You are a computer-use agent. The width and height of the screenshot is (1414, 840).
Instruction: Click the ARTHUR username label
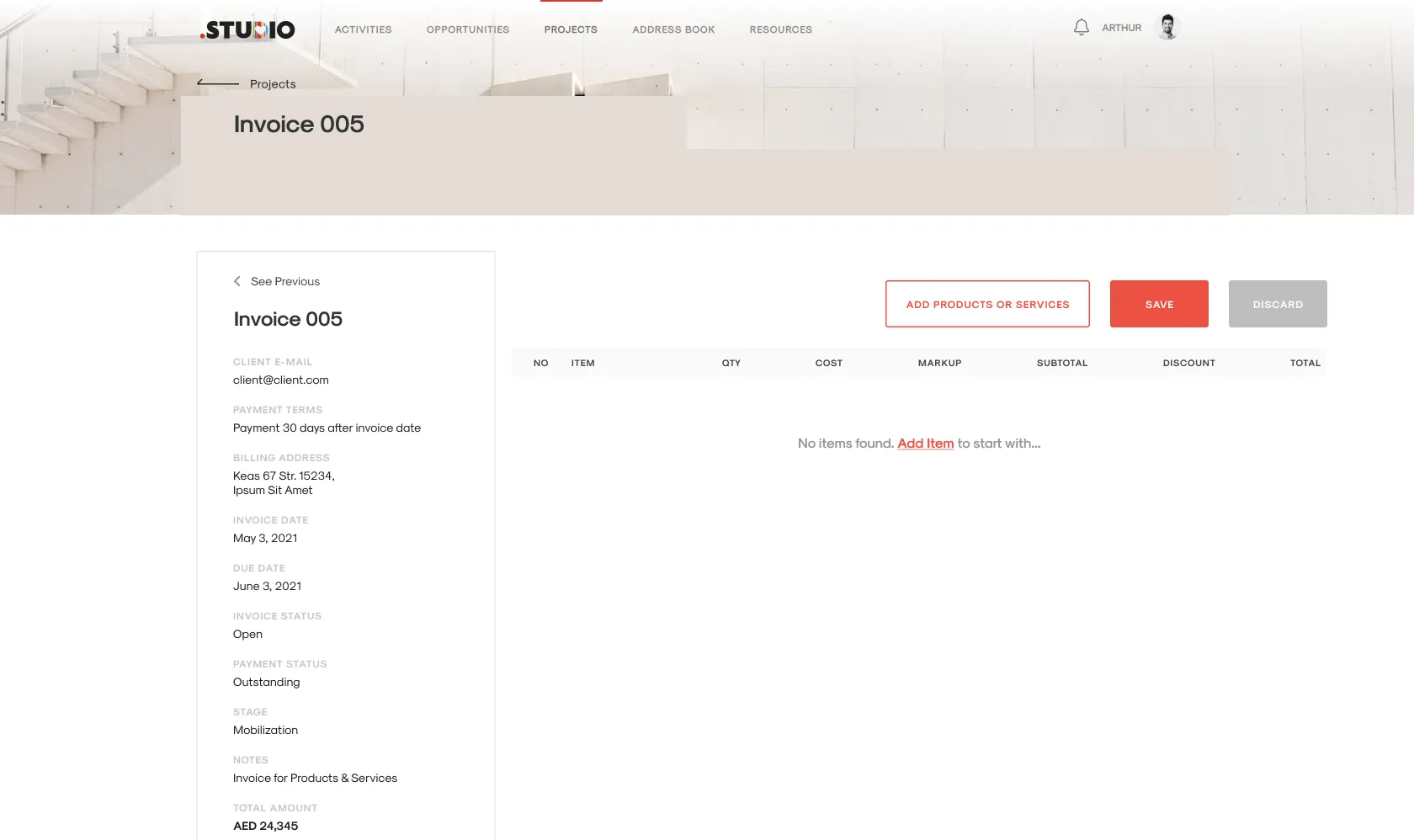click(x=1120, y=26)
